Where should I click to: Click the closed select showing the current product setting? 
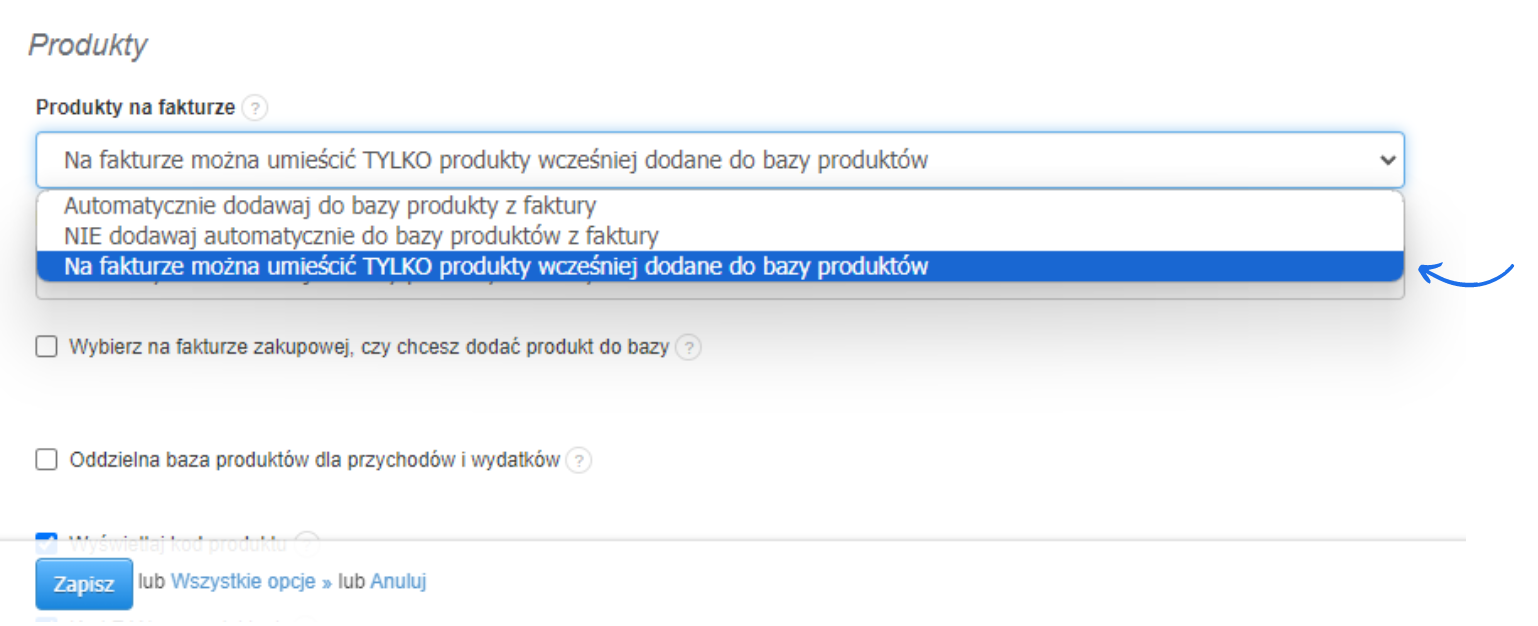pyautogui.click(x=700, y=159)
